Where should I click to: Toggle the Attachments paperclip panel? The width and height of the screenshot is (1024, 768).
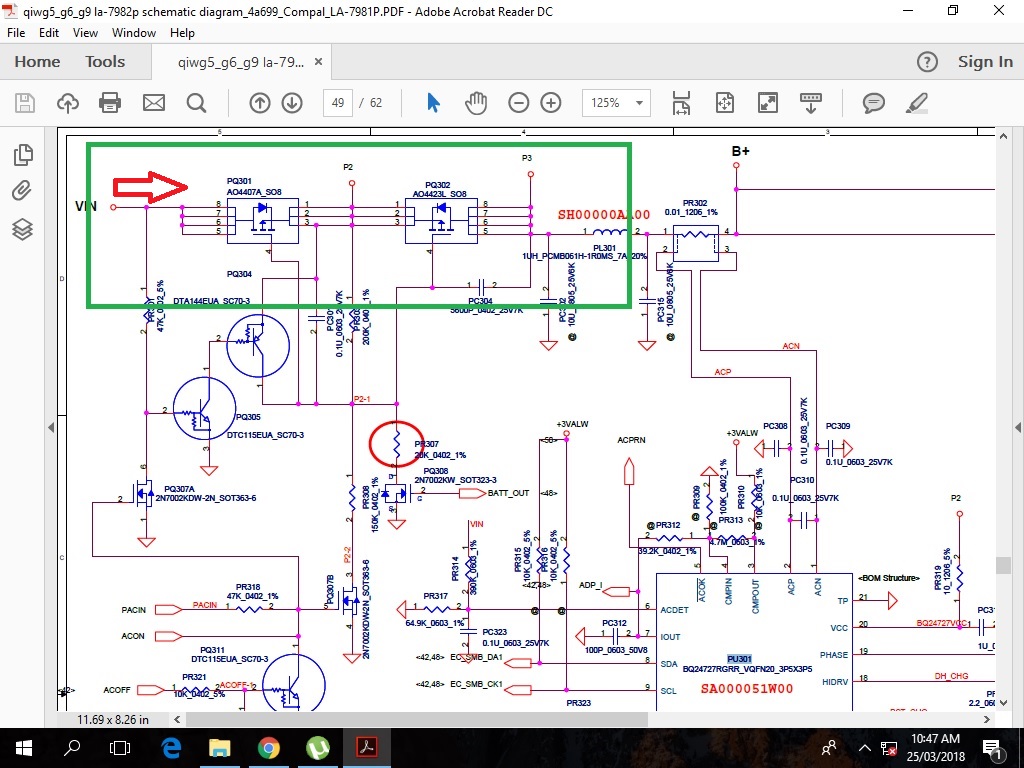(x=22, y=191)
